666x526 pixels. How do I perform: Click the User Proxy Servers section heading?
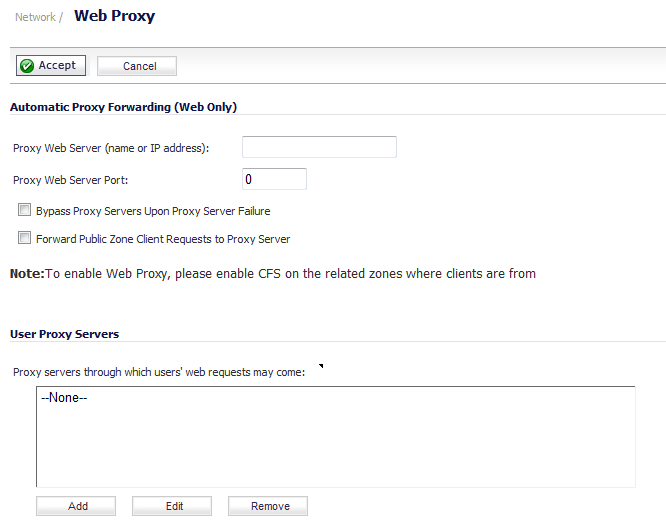65,334
